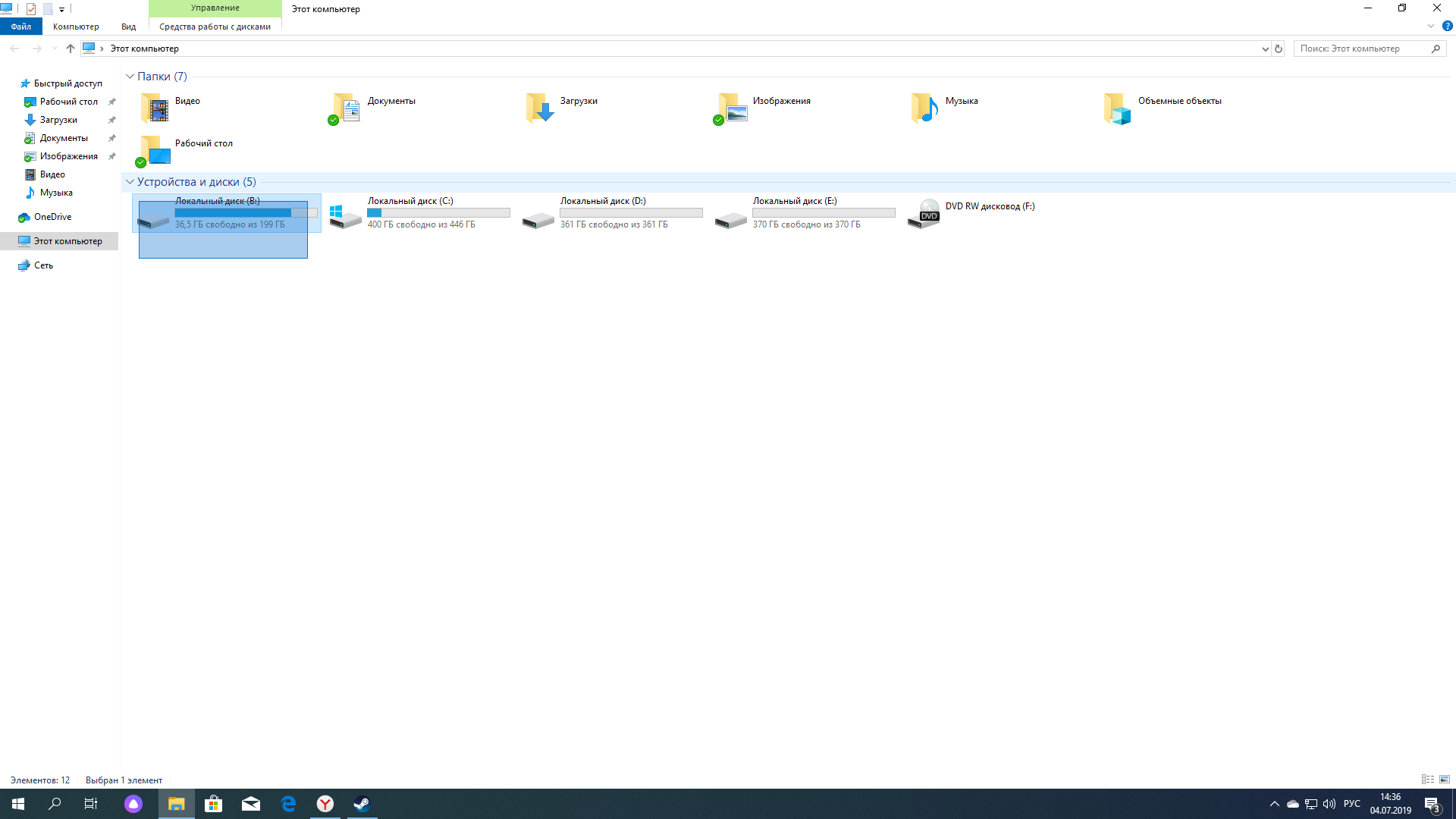Launch Microsoft Edge from taskbar
Screen dimensions: 1456x819
click(x=288, y=804)
